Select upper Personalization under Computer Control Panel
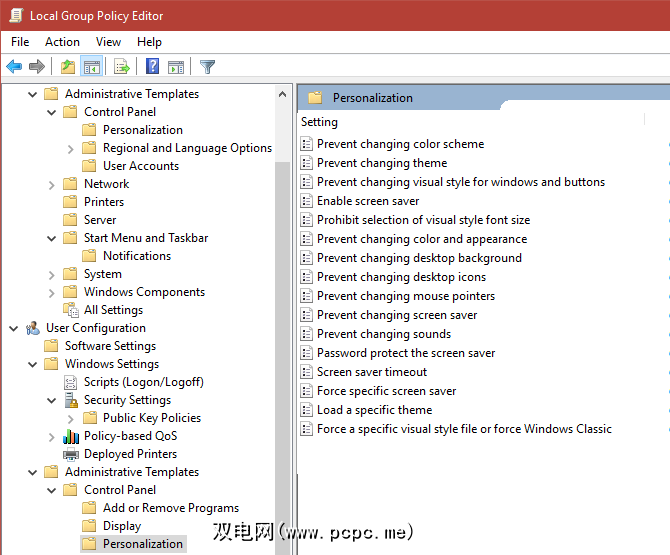Screen dimensions: 670x555 click(x=143, y=130)
